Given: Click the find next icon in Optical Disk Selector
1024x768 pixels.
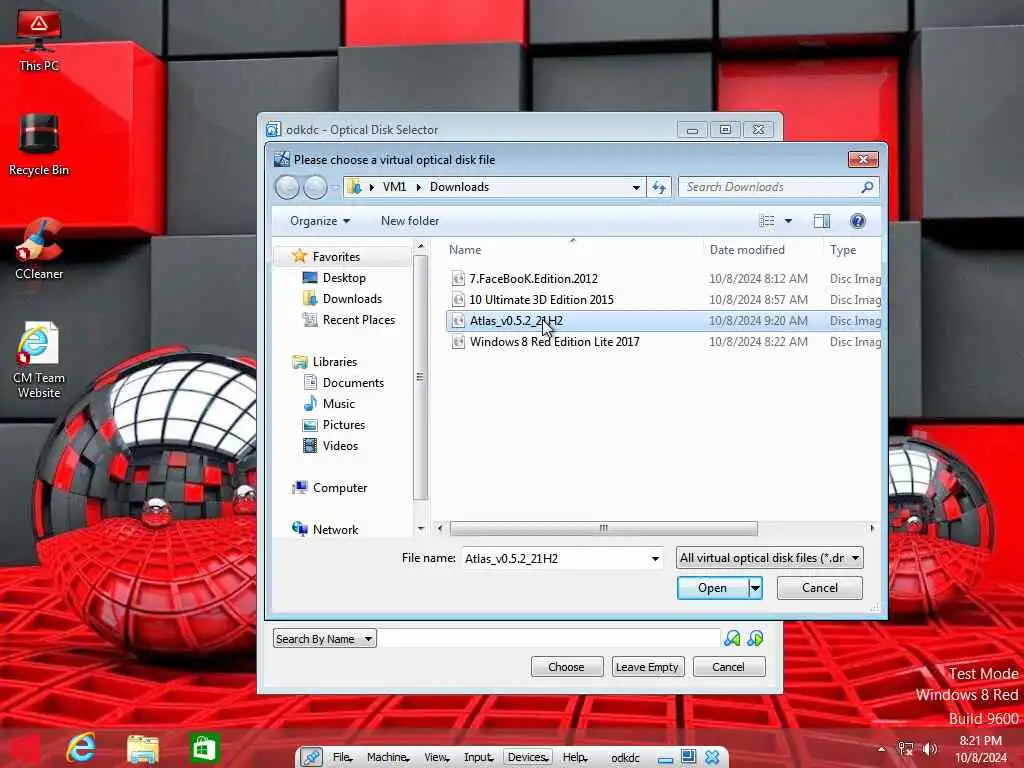Looking at the screenshot, I should (756, 638).
